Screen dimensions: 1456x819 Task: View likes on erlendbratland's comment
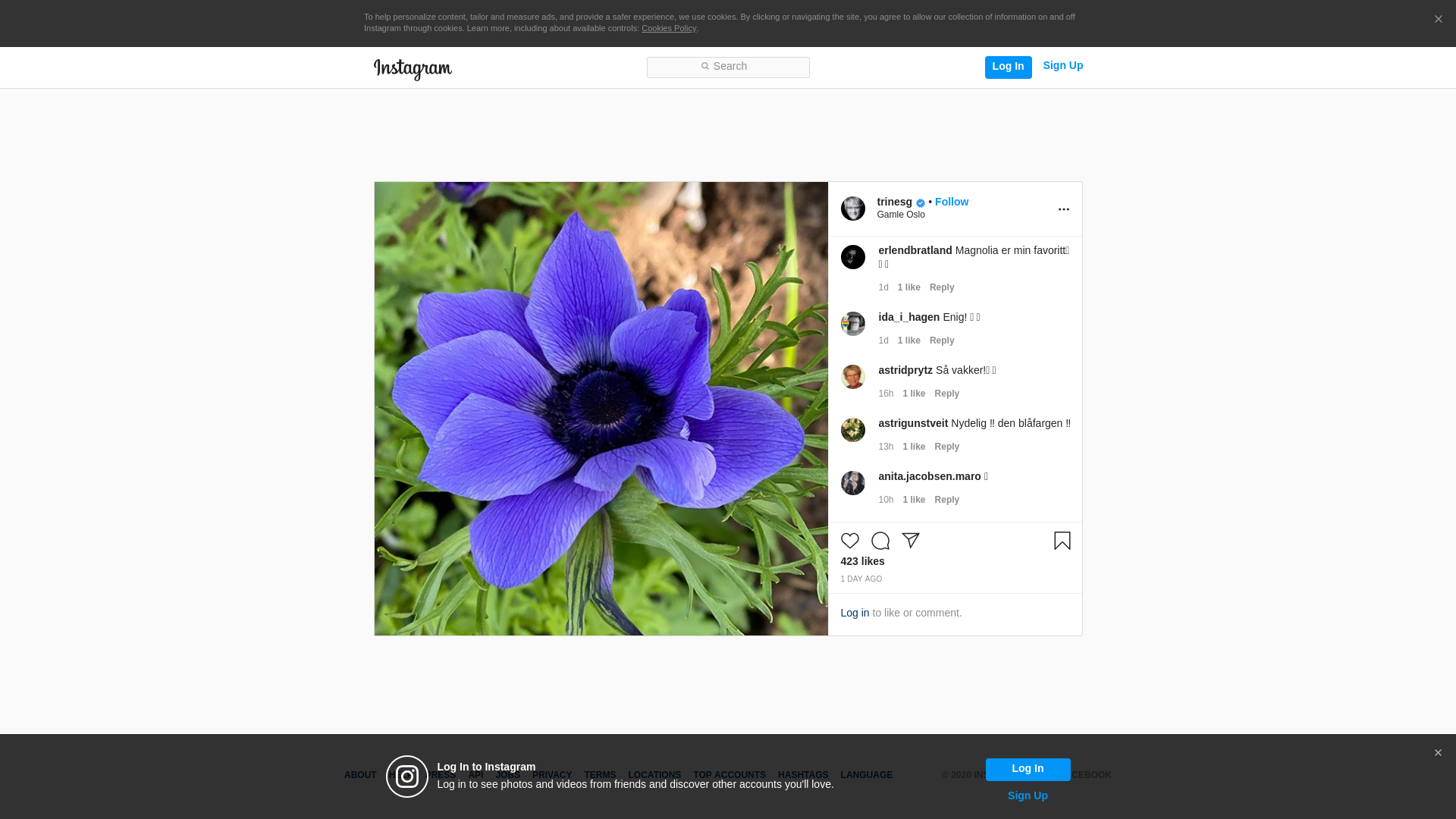point(908,287)
